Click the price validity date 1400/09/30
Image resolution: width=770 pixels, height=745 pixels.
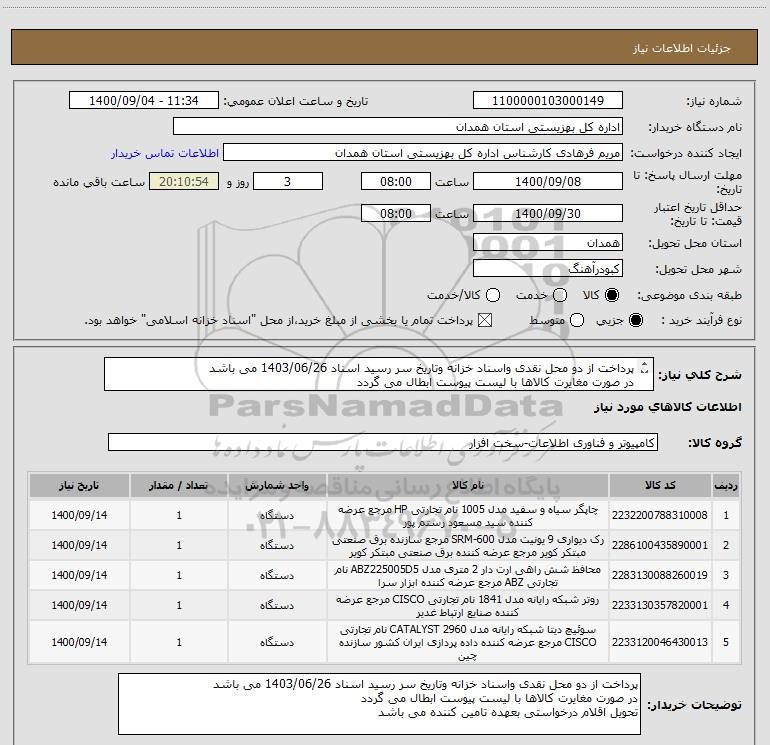coord(548,213)
